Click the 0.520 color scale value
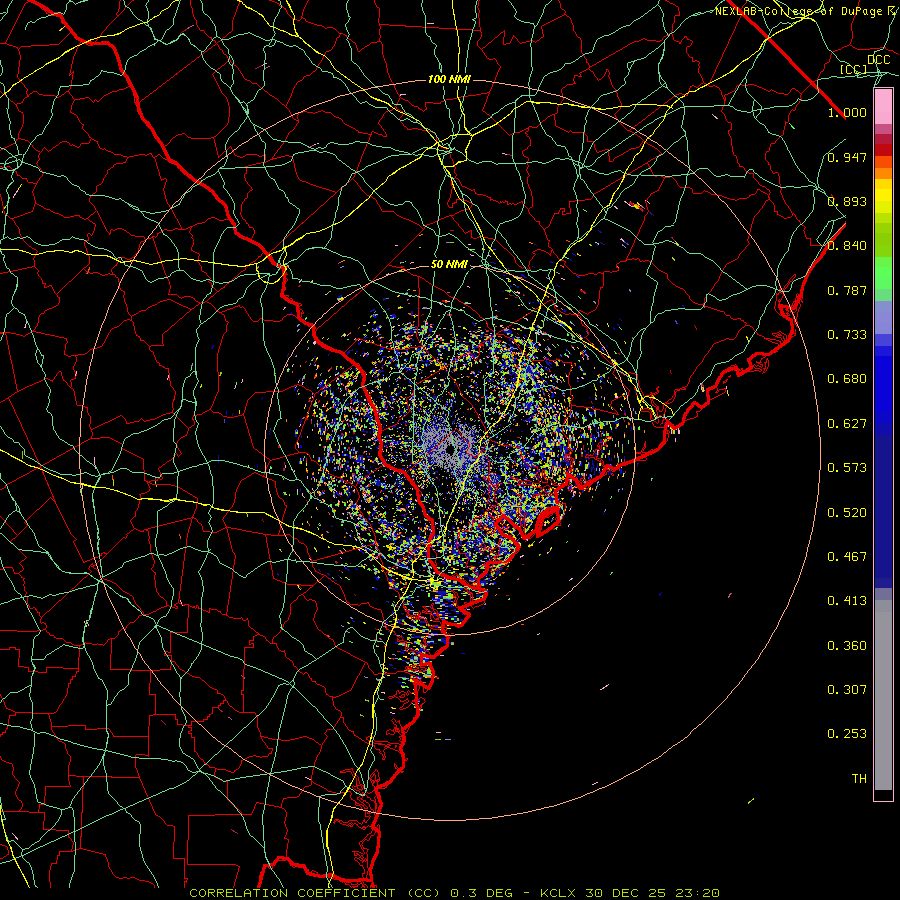 pyautogui.click(x=847, y=513)
